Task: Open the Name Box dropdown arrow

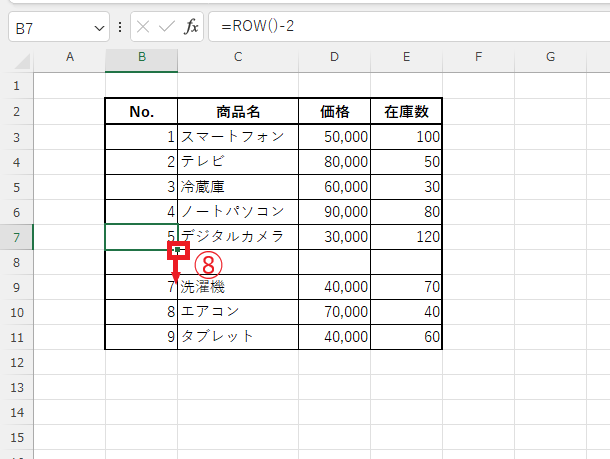Action: coord(99,28)
